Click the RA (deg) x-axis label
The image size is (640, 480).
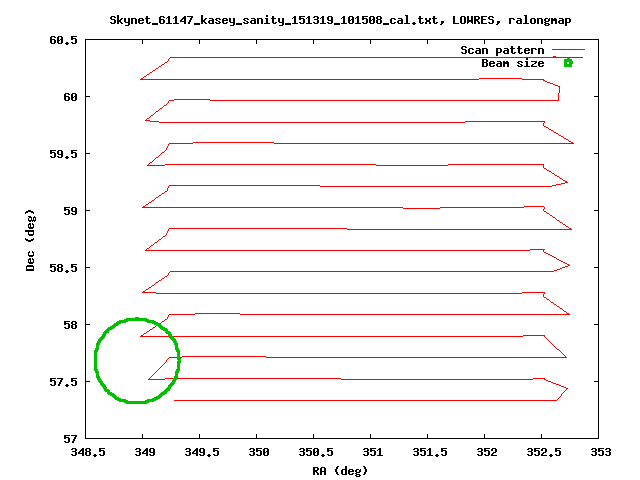[x=341, y=470]
